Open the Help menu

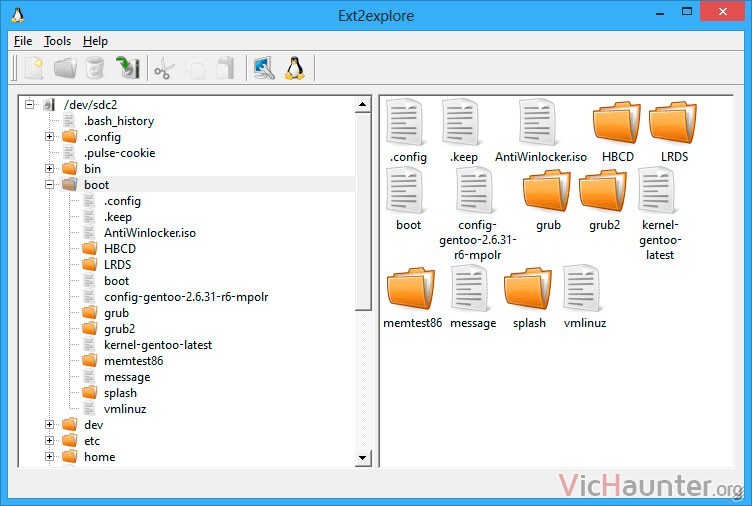pyautogui.click(x=95, y=41)
